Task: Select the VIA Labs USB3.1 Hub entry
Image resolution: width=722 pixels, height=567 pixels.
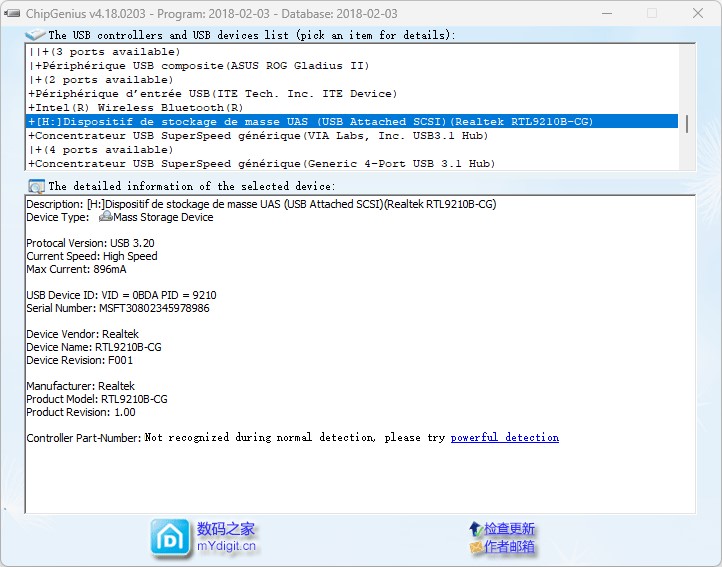Action: 258,136
